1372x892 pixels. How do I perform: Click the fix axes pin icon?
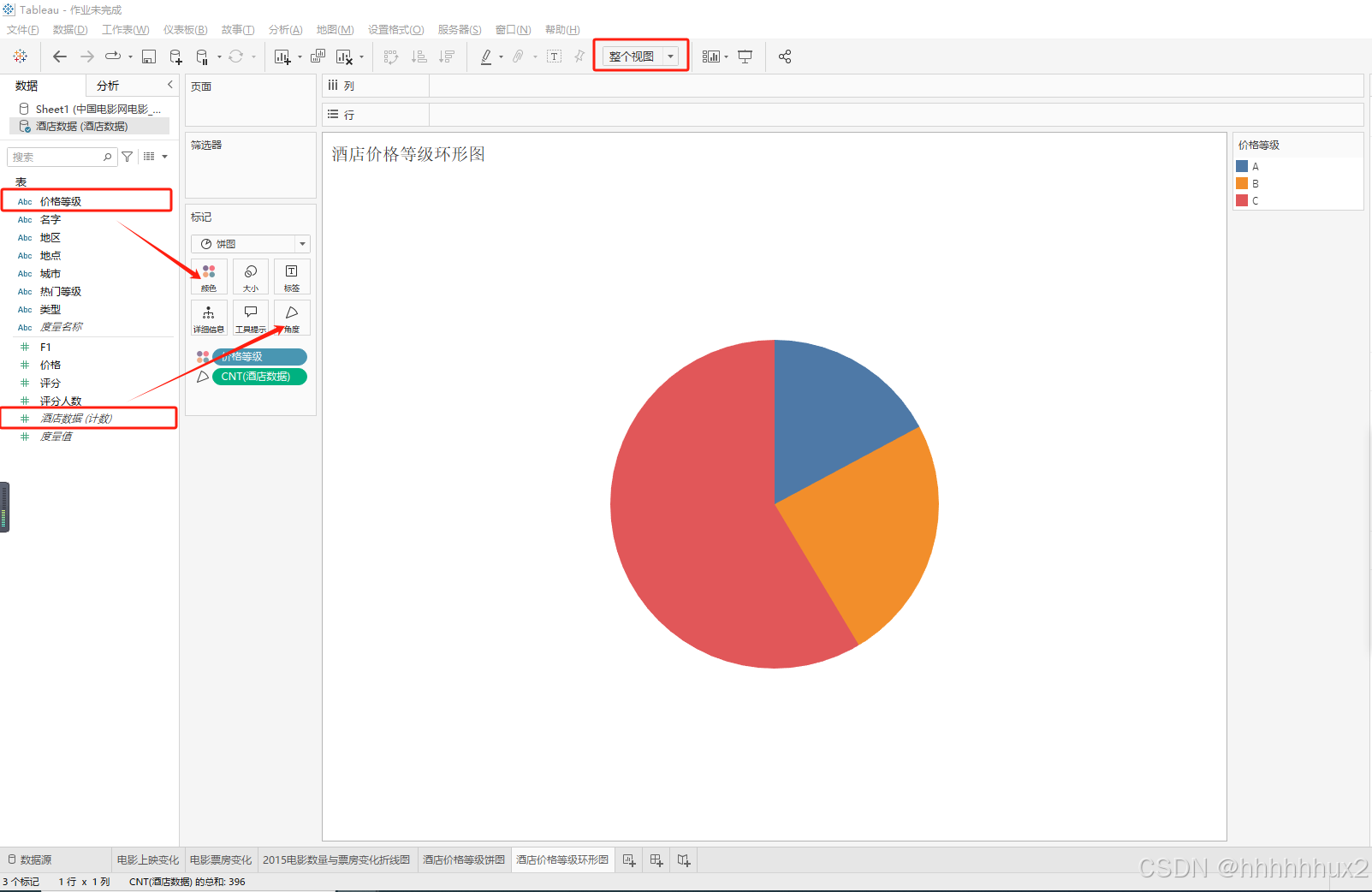coord(579,56)
